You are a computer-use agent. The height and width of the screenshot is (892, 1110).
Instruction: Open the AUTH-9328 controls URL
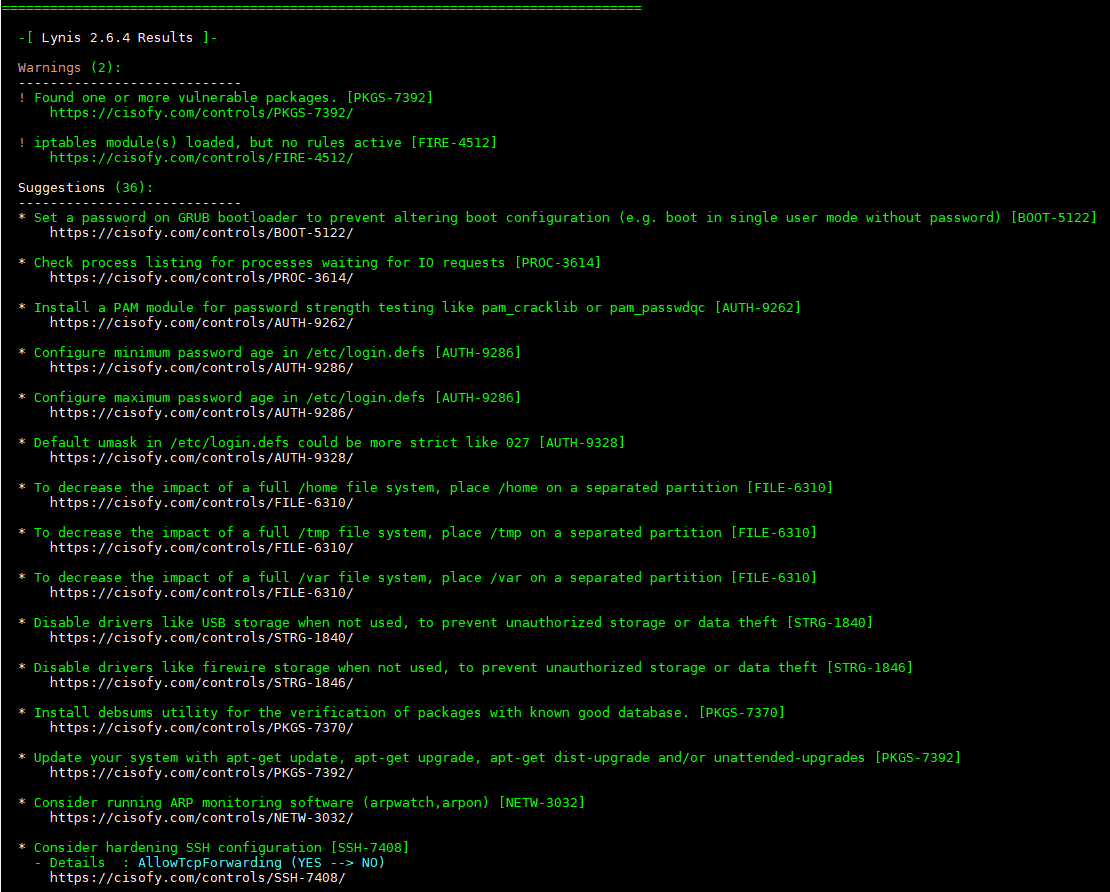202,458
